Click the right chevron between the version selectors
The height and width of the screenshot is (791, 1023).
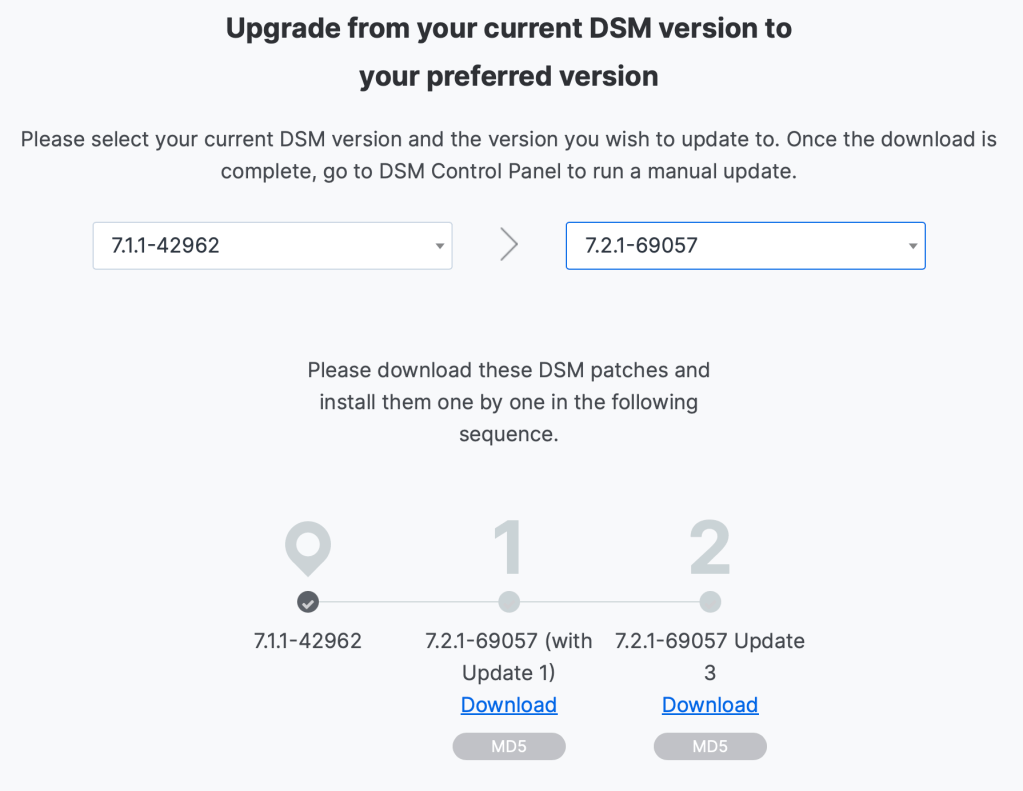click(509, 245)
